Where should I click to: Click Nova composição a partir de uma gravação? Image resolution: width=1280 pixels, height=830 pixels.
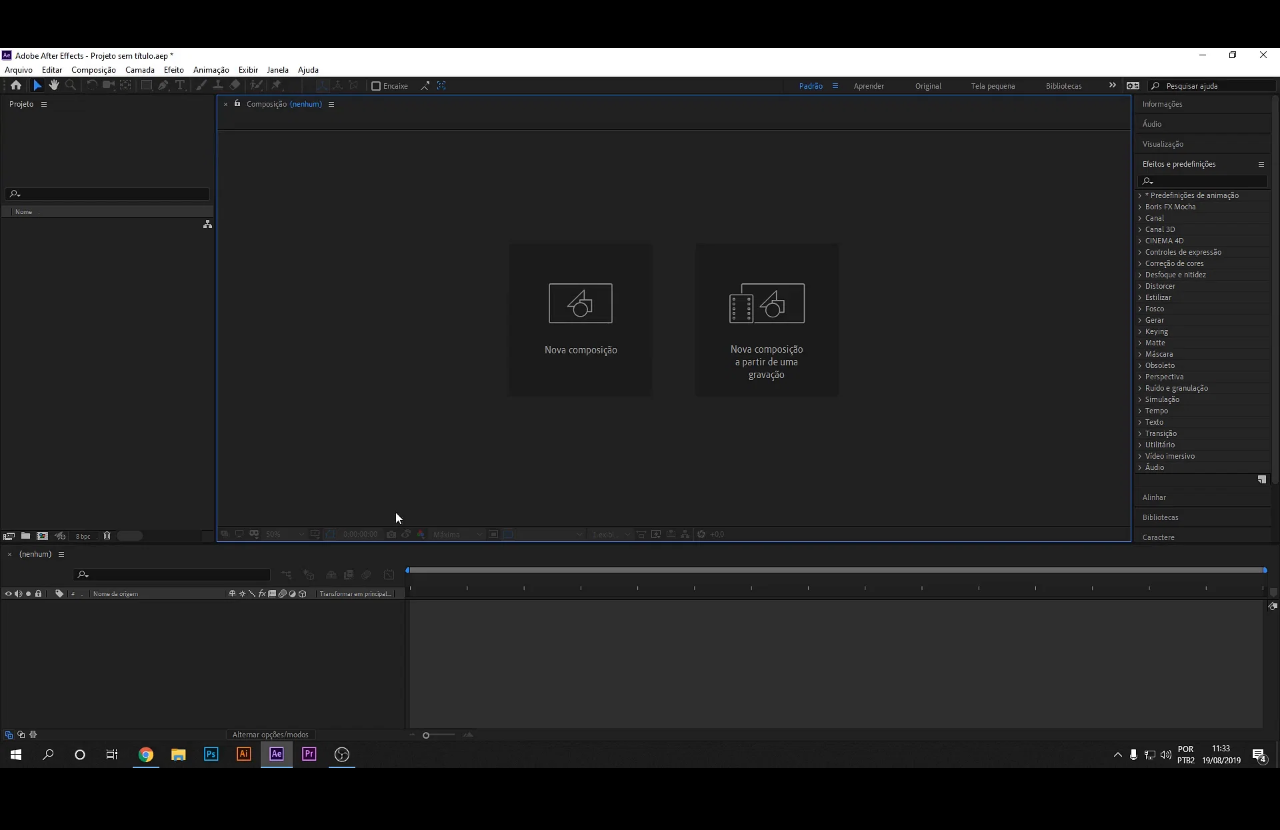coord(767,319)
